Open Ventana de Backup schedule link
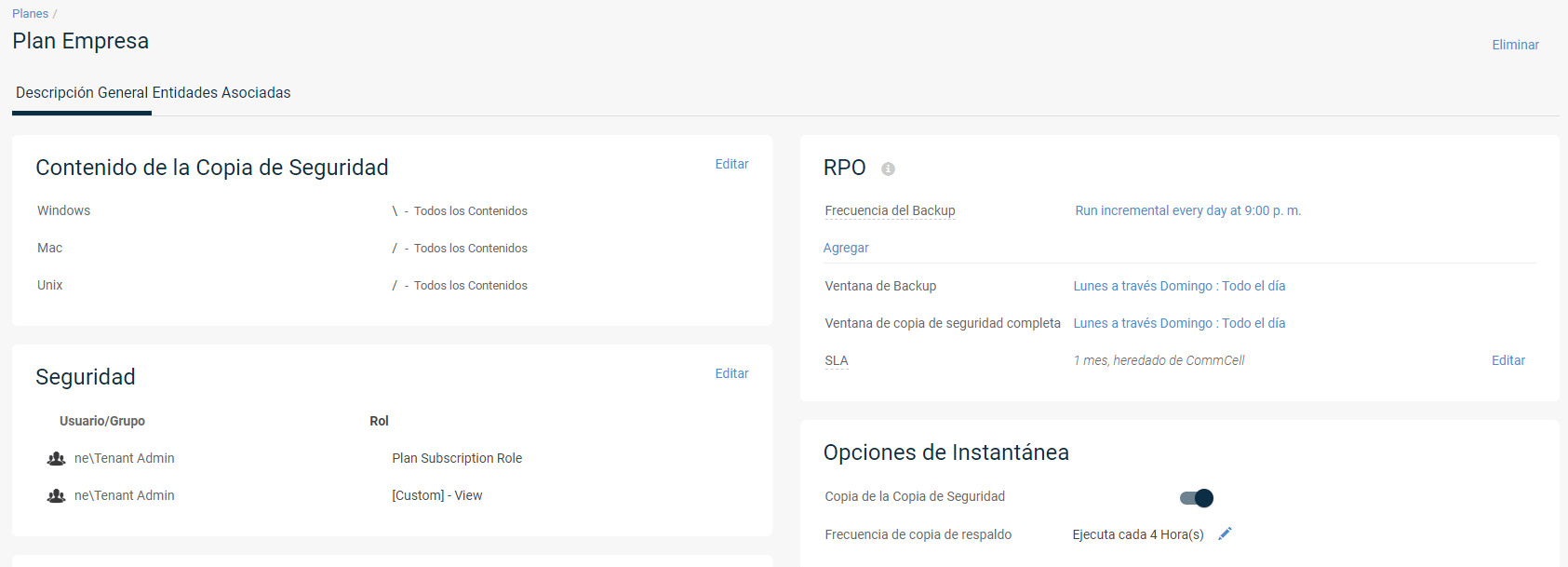The height and width of the screenshot is (567, 1568). click(x=1179, y=286)
